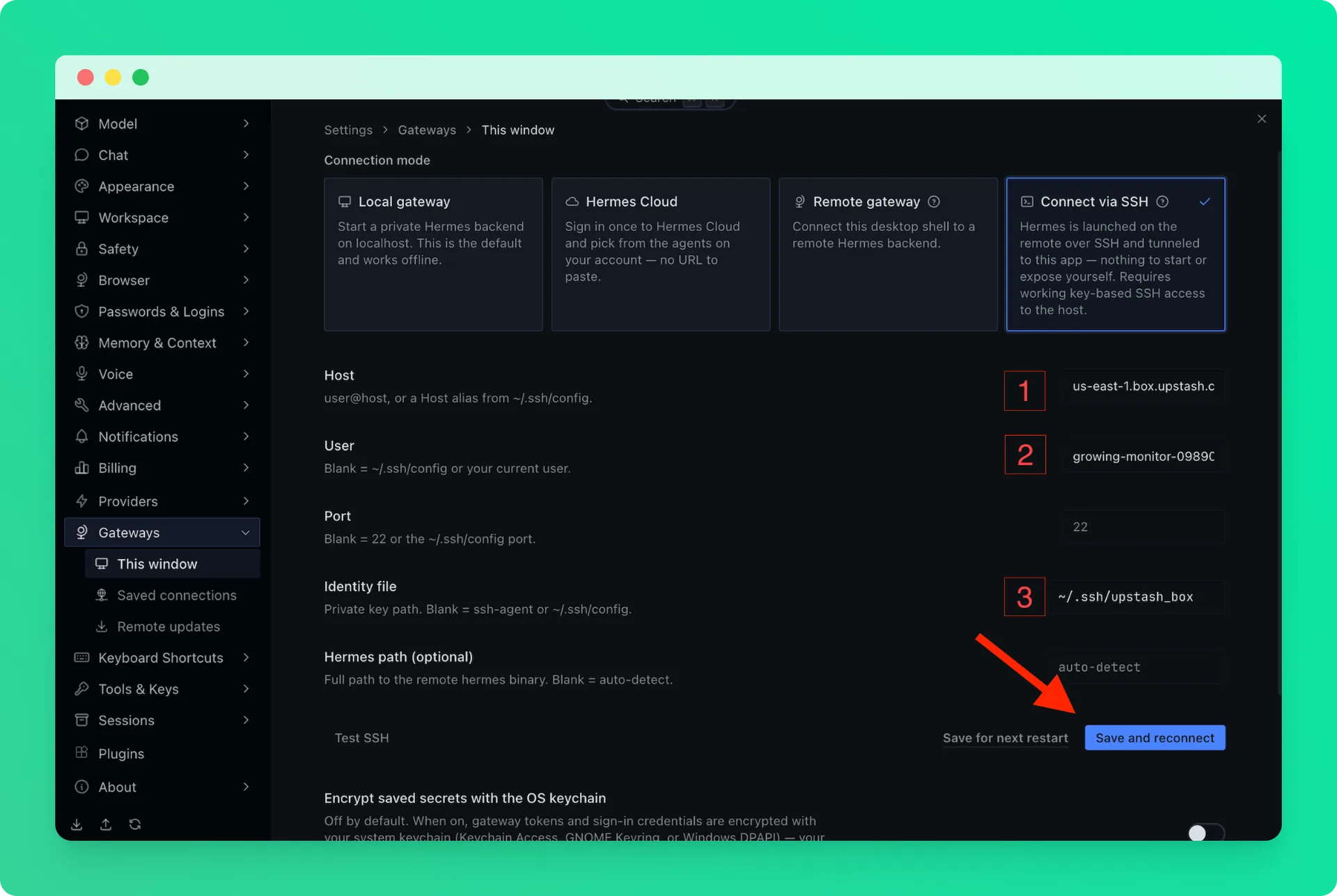Open the Tools & Keys section
Screen dimensions: 1337x896
[x=162, y=689]
